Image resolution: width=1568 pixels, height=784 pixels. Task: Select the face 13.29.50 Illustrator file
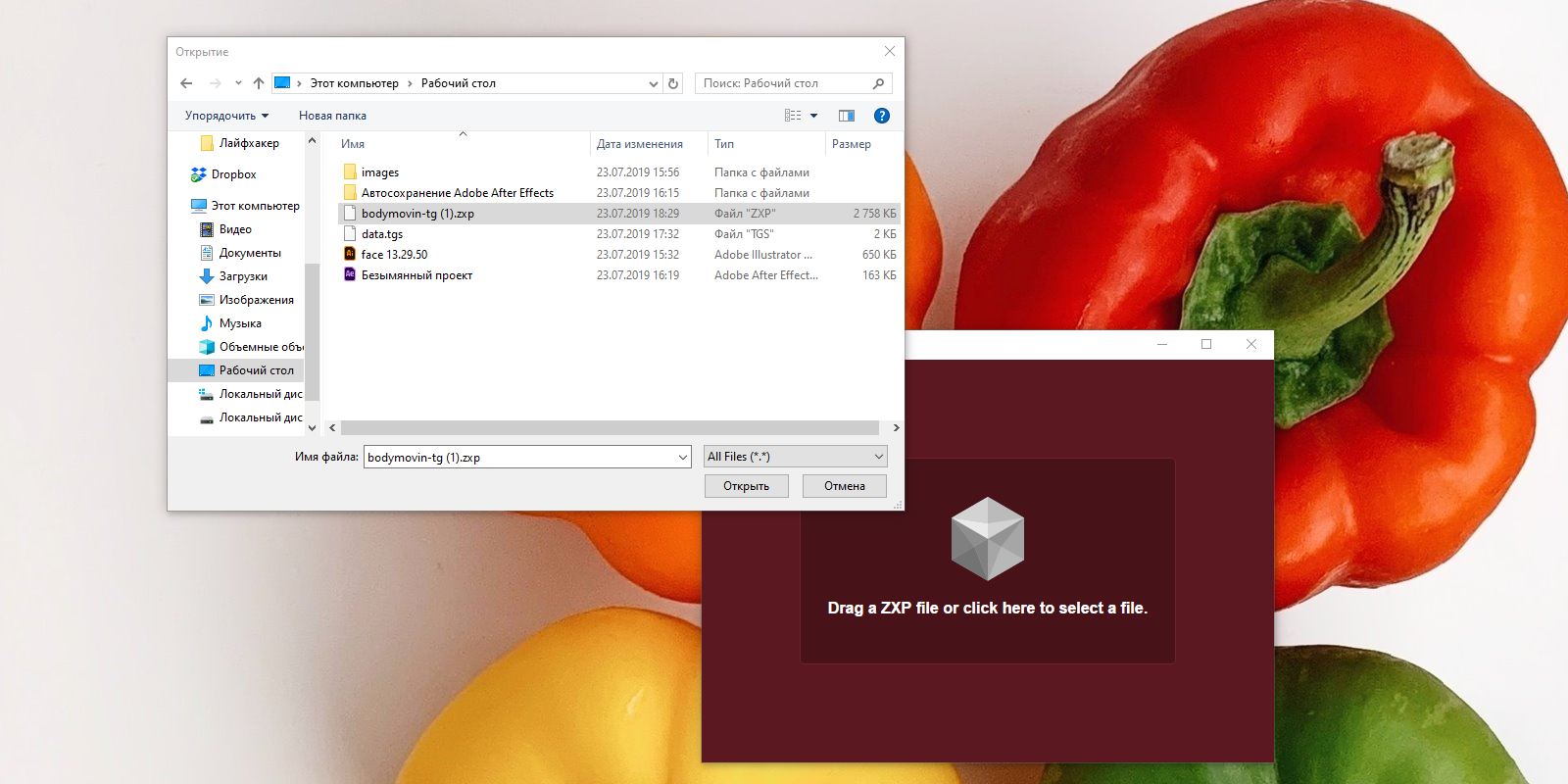coord(619,255)
